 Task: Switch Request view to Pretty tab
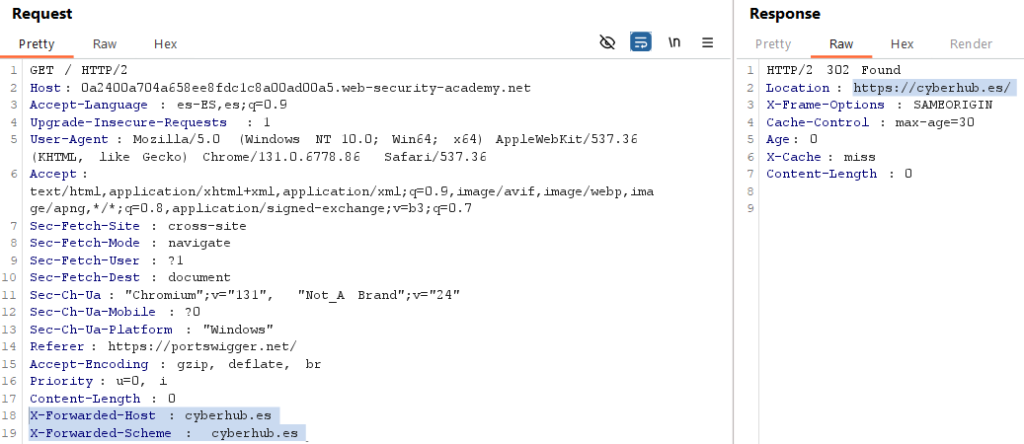[x=36, y=44]
